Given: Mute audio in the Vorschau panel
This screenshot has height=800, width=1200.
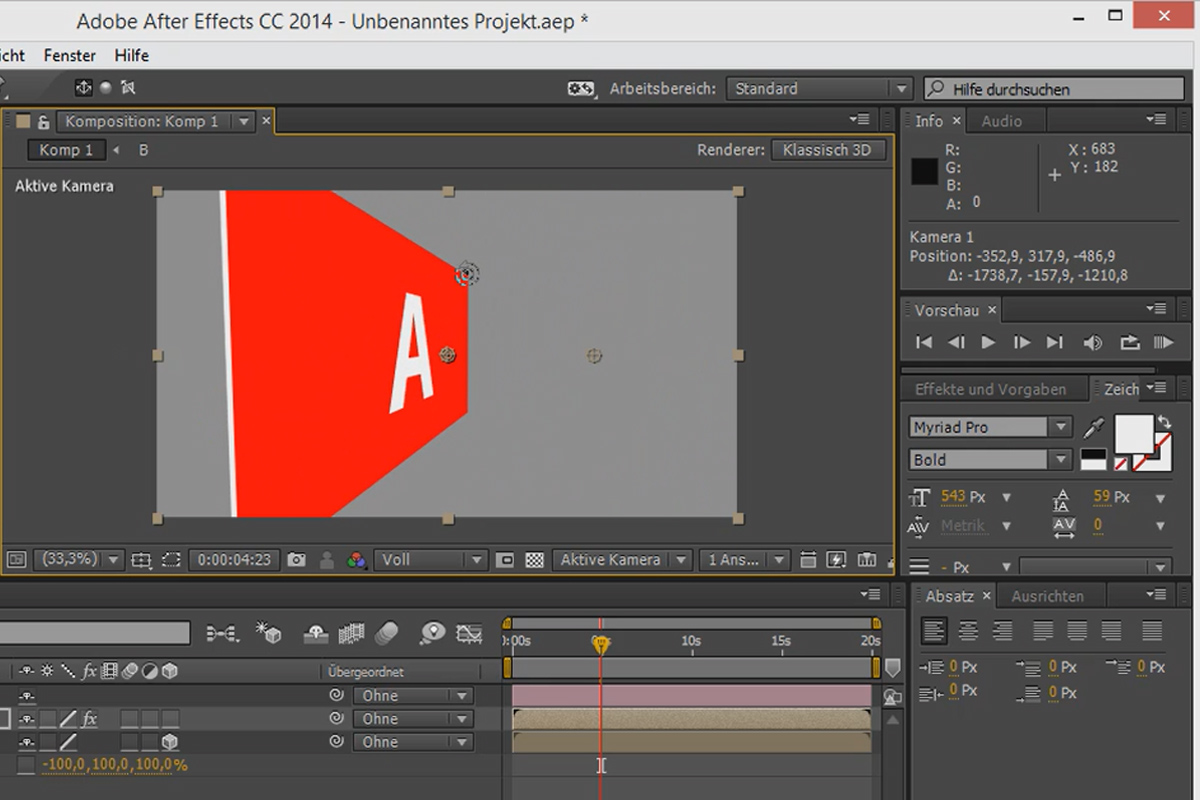Looking at the screenshot, I should 1092,342.
